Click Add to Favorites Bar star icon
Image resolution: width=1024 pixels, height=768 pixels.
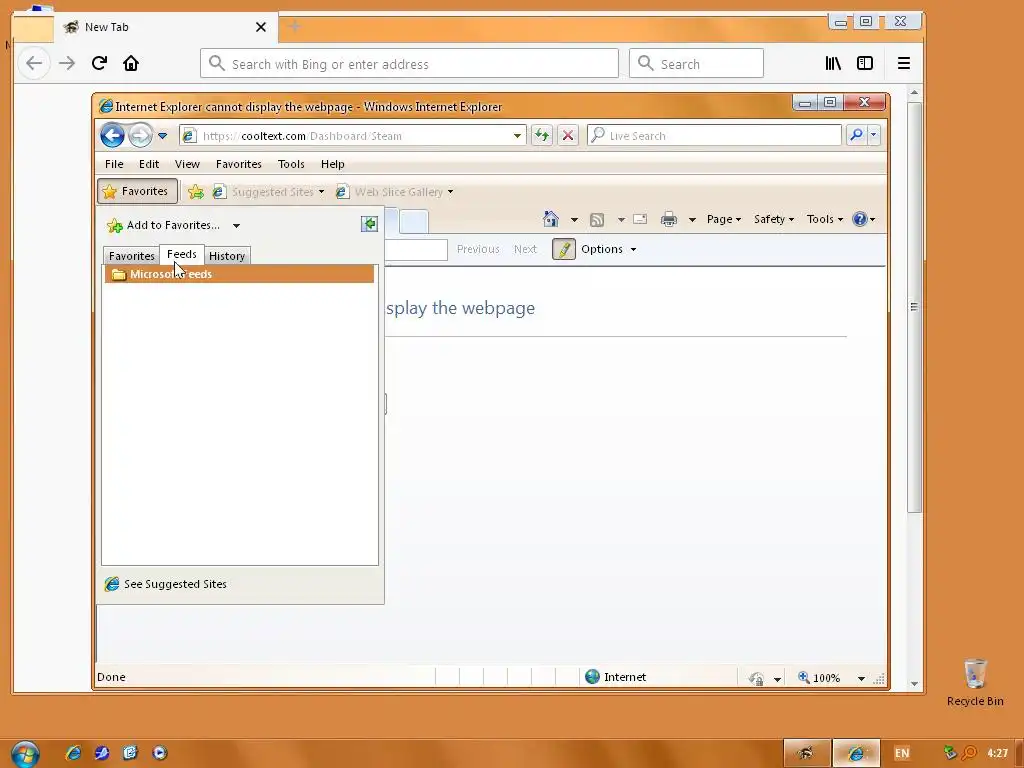tap(195, 191)
